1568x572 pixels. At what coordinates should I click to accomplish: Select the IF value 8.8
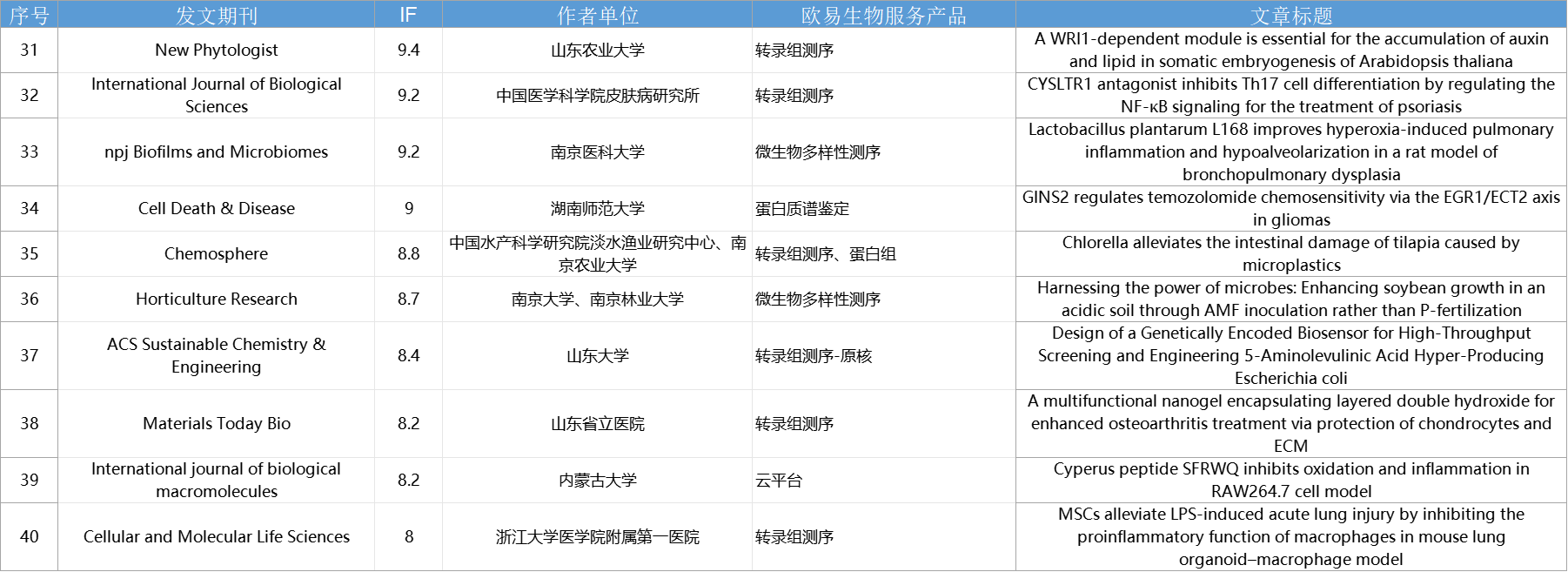tap(409, 254)
